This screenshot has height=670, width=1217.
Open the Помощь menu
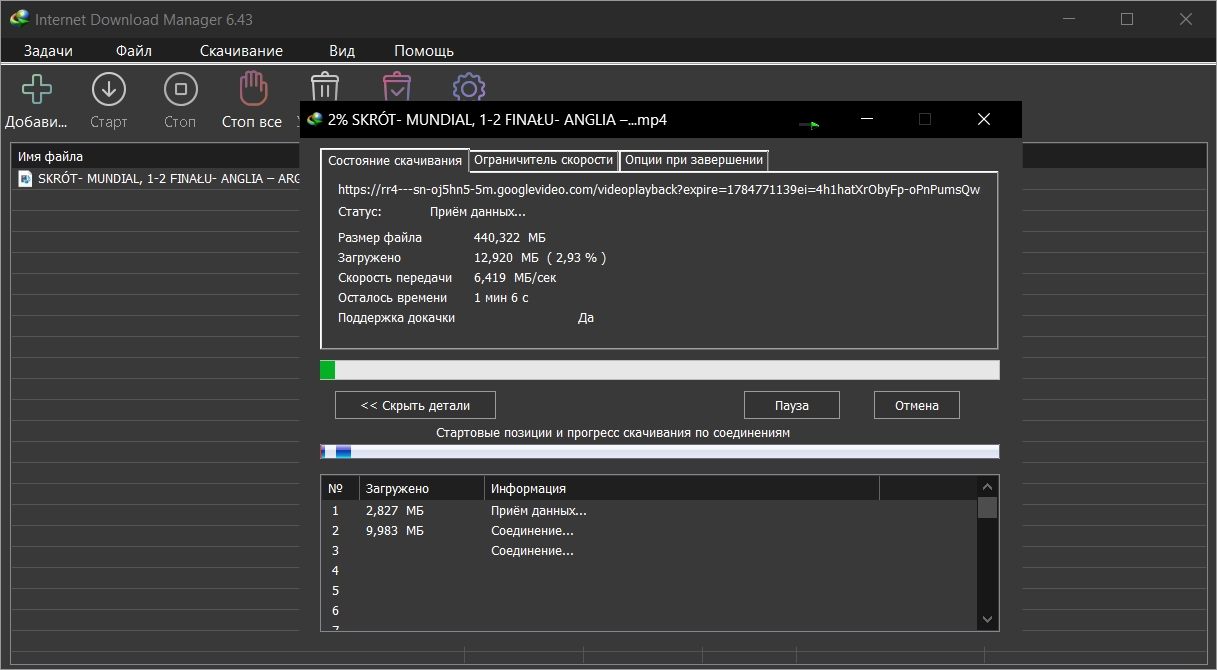pos(424,50)
